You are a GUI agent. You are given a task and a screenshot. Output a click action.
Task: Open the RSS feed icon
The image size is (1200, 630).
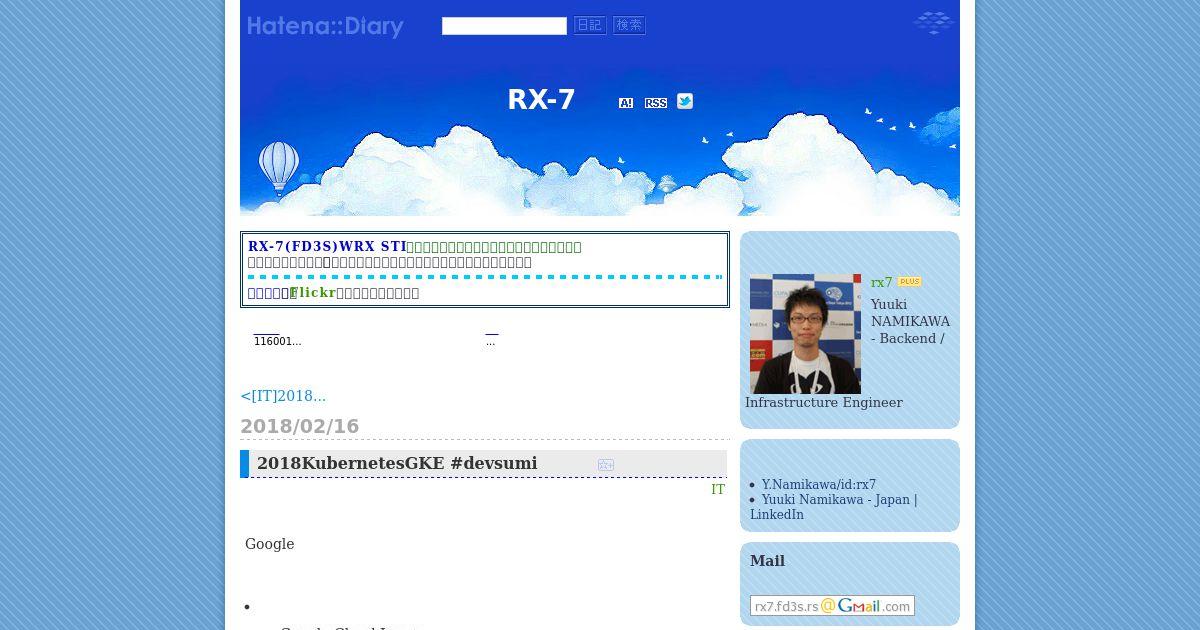[656, 103]
